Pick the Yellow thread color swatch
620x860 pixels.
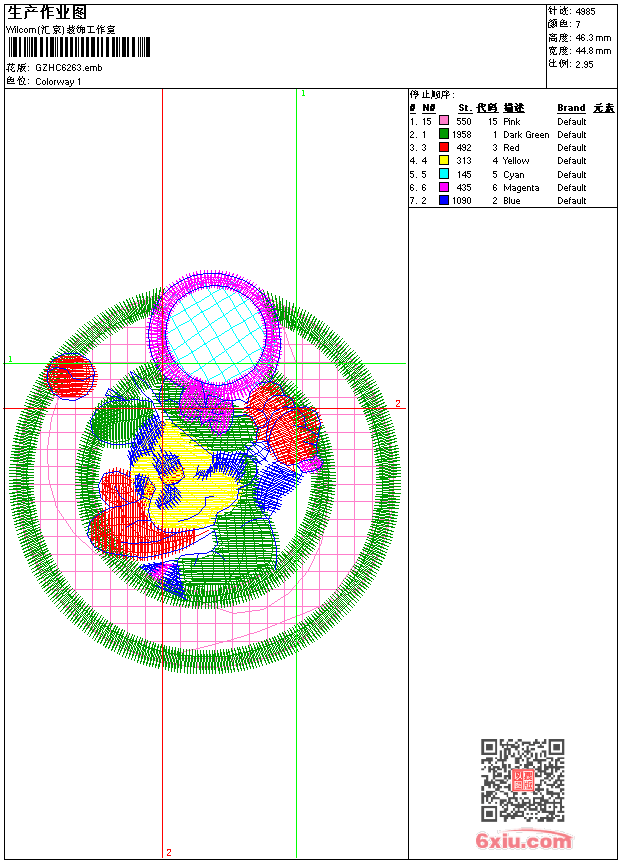pos(444,160)
